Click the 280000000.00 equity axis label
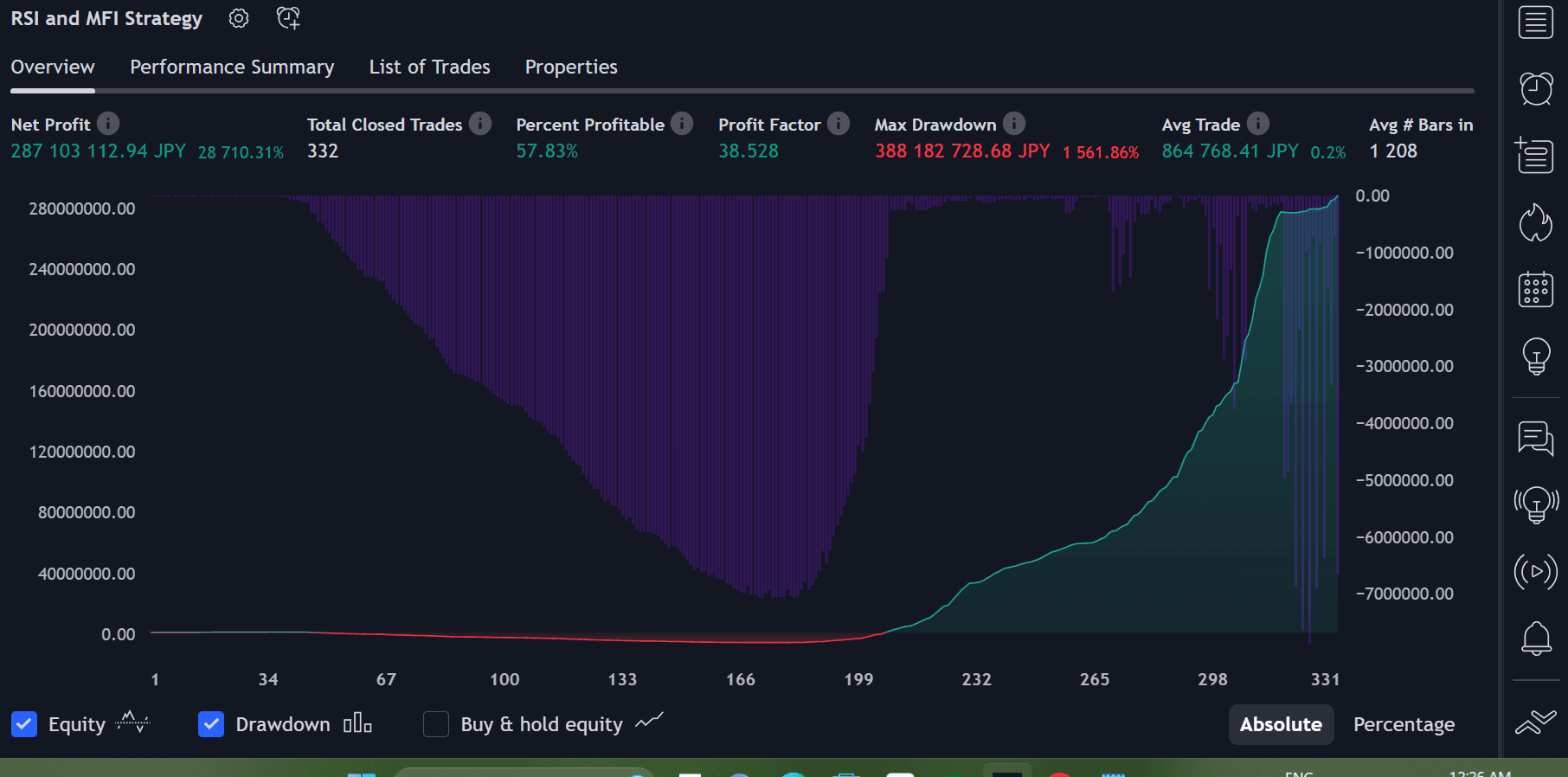Viewport: 1568px width, 777px height. [82, 209]
